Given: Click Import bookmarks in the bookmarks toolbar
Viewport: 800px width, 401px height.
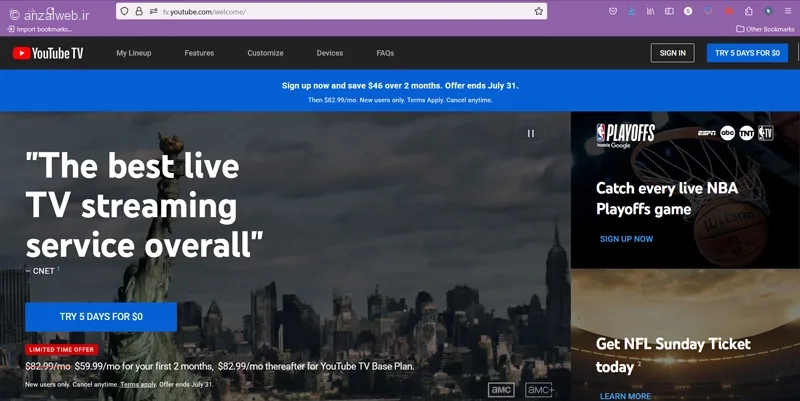Looking at the screenshot, I should coord(39,29).
